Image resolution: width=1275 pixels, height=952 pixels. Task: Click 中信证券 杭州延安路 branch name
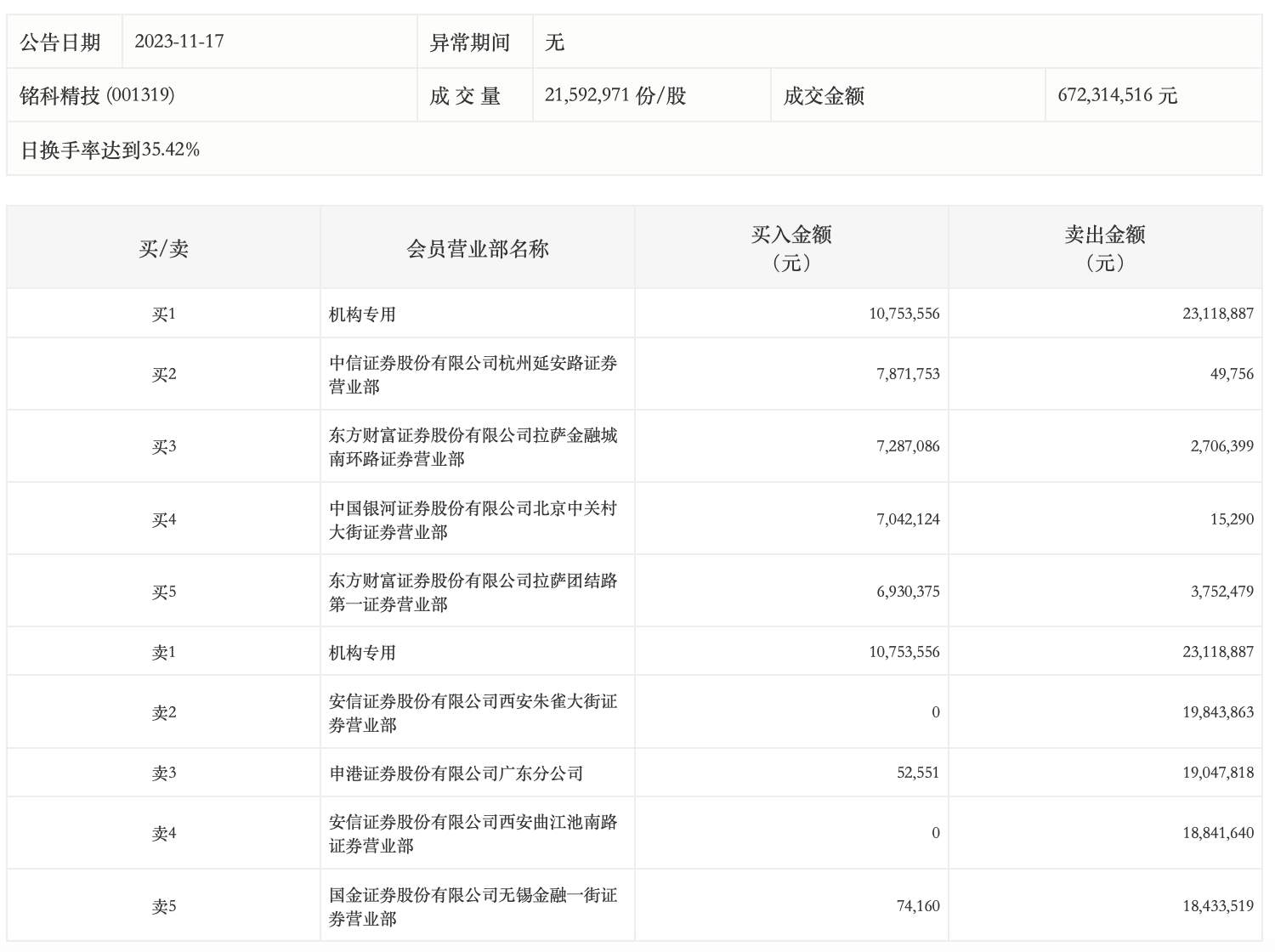(x=473, y=375)
